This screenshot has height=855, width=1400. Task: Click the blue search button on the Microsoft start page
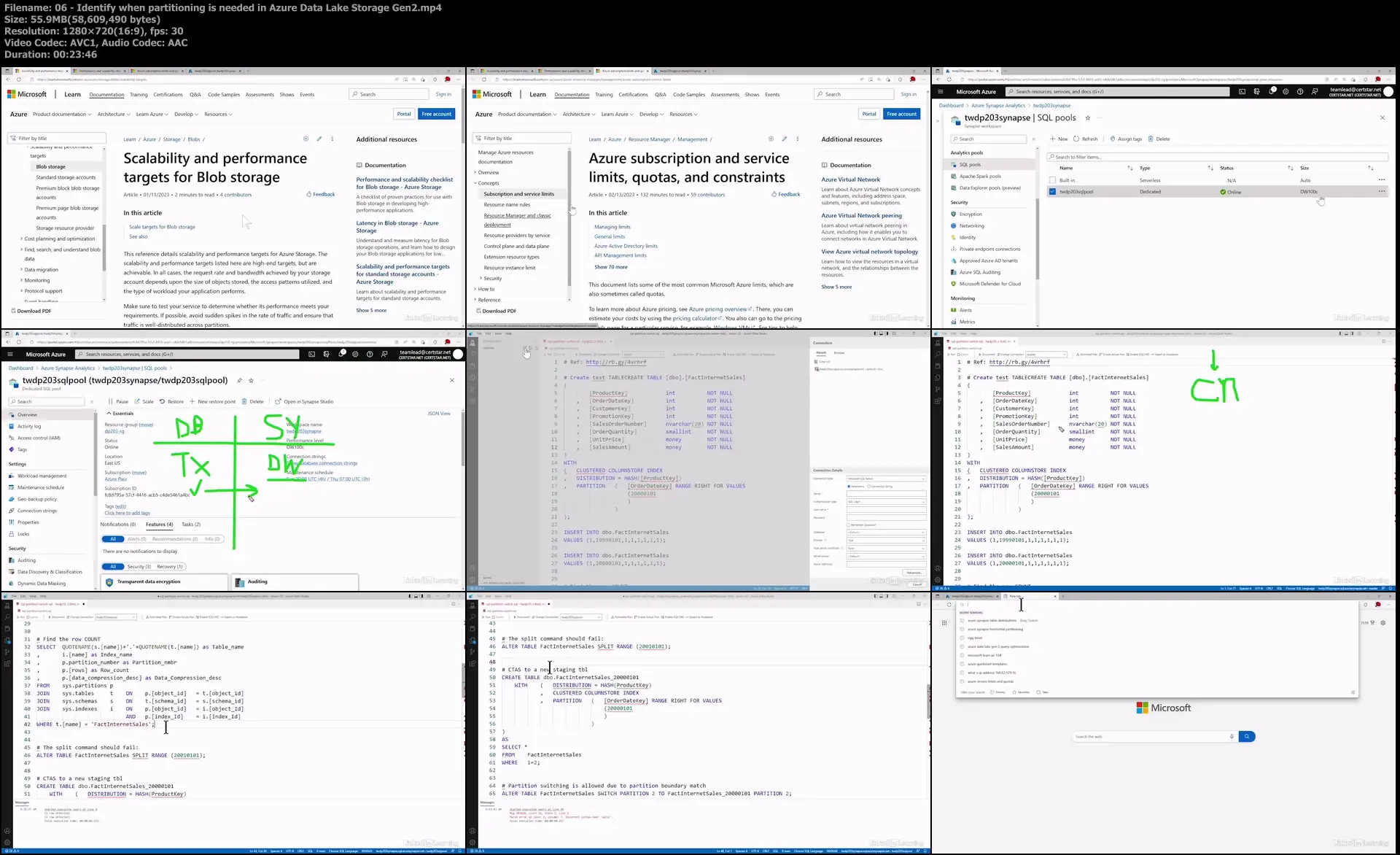1247,736
